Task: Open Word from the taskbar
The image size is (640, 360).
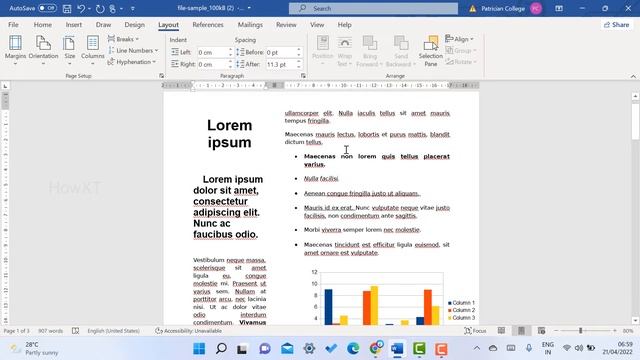Action: tap(397, 349)
